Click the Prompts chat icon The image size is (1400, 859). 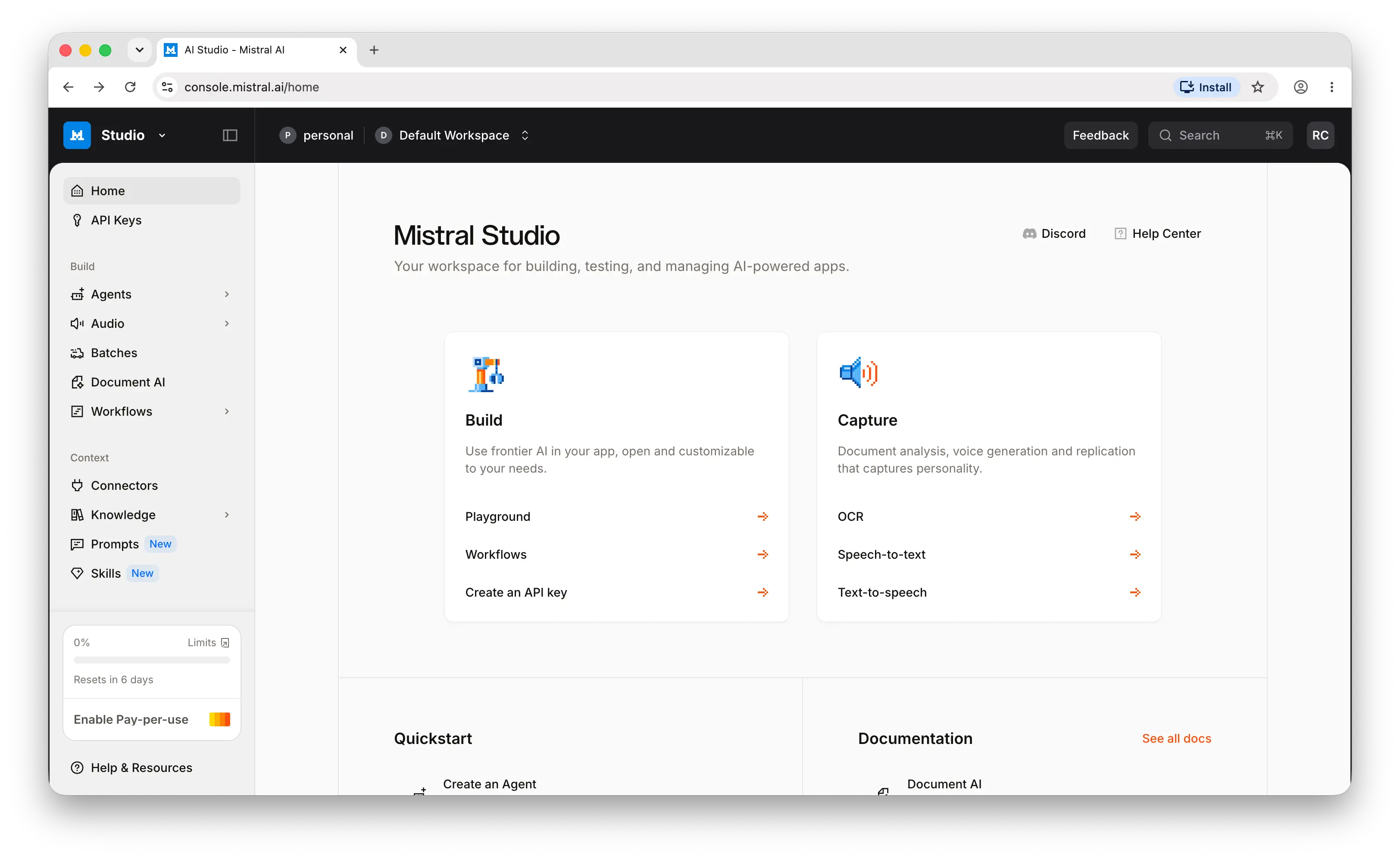click(77, 544)
